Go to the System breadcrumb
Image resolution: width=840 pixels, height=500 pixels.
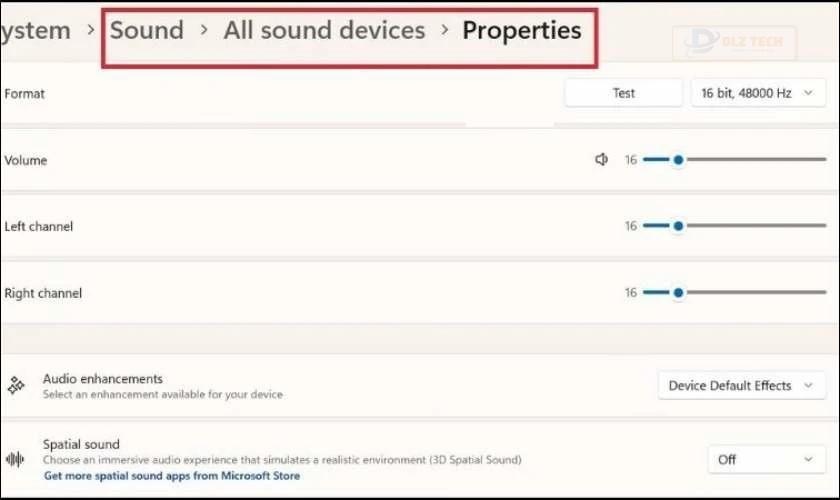35,31
